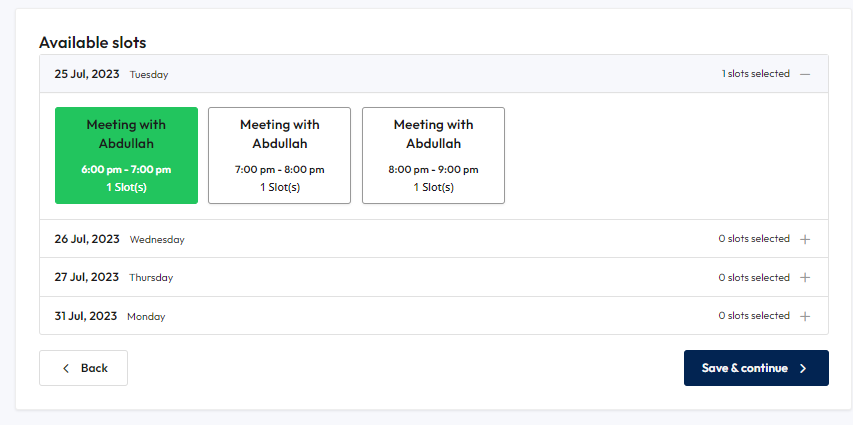
Task: Click '1 slots selected' label
Action: (756, 73)
